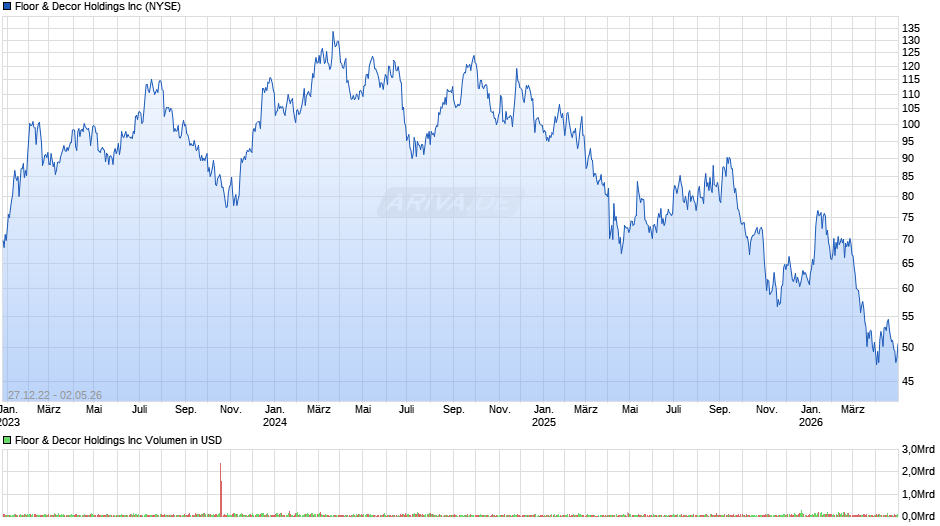Click the red volume spike near Nov. 2023
The image size is (940, 526).
click(x=221, y=489)
